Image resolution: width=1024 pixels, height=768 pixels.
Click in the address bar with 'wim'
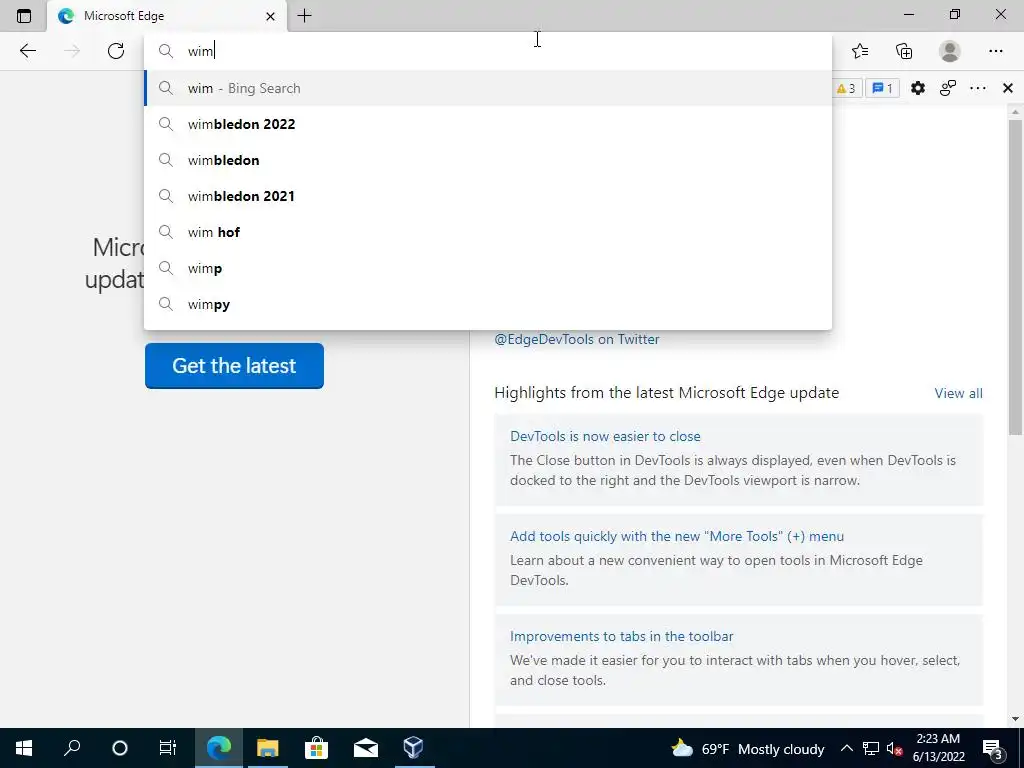click(x=488, y=51)
